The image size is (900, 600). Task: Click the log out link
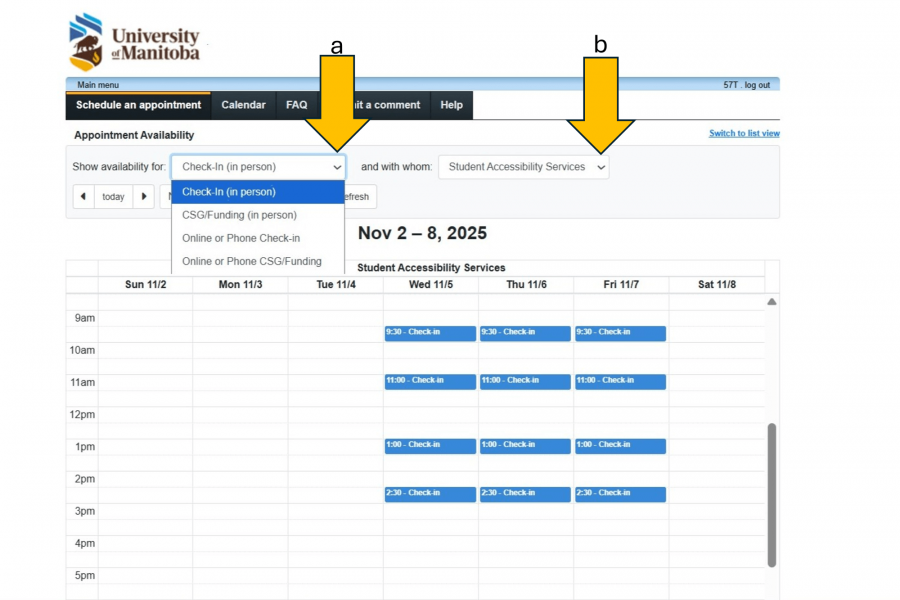point(757,85)
